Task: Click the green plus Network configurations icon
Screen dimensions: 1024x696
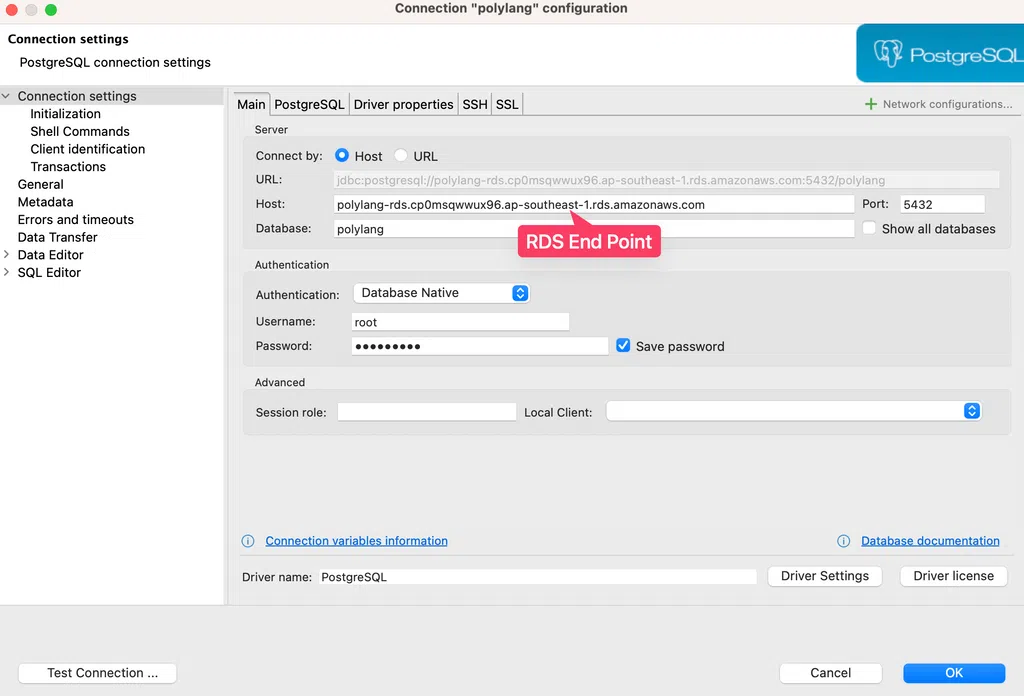Action: (871, 104)
